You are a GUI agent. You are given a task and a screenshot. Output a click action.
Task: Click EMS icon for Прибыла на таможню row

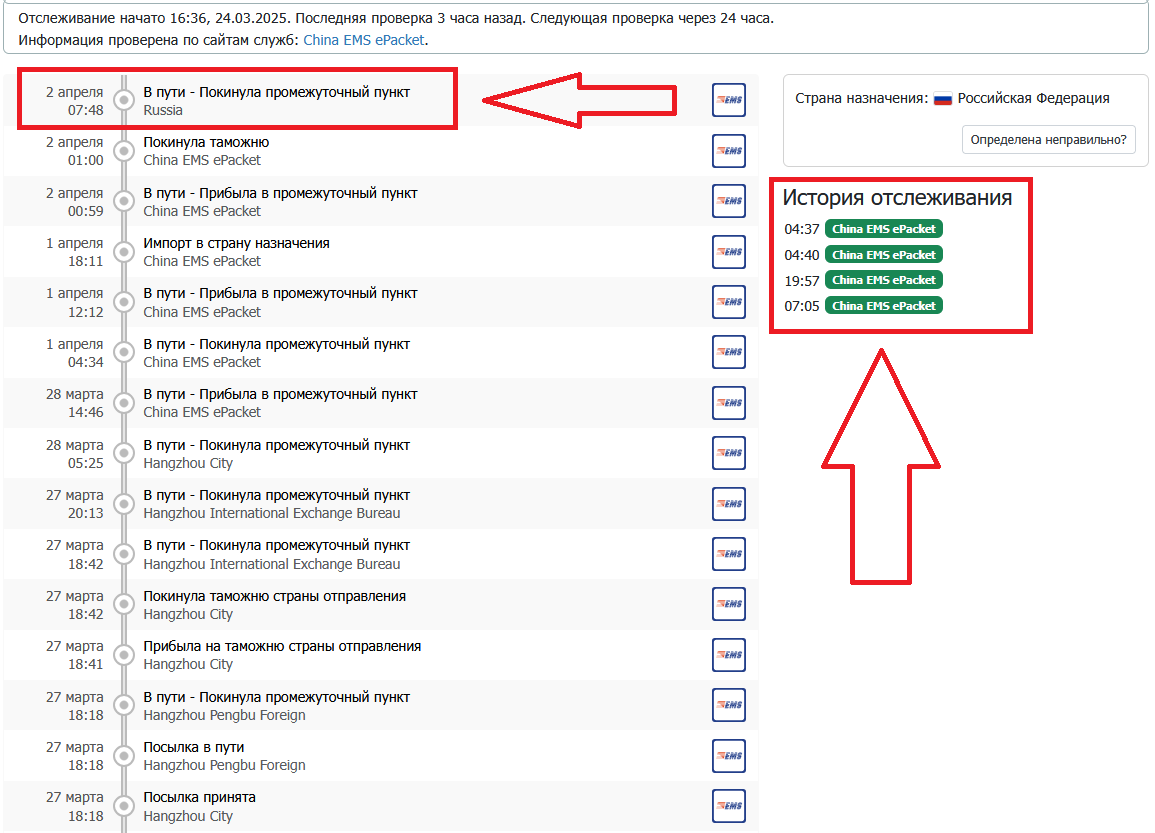tap(729, 655)
